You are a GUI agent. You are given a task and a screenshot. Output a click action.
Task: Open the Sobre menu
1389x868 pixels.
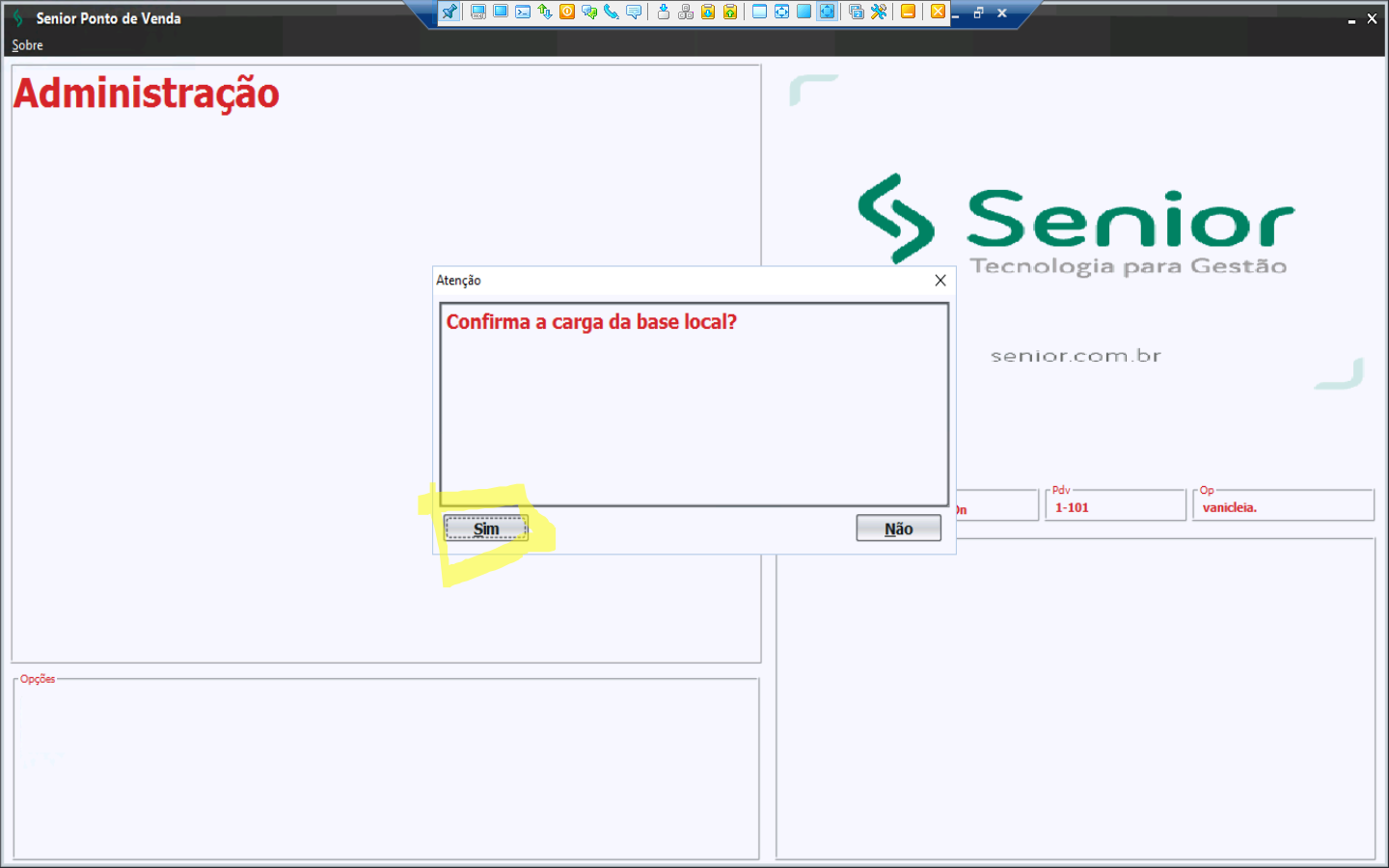pos(27,45)
